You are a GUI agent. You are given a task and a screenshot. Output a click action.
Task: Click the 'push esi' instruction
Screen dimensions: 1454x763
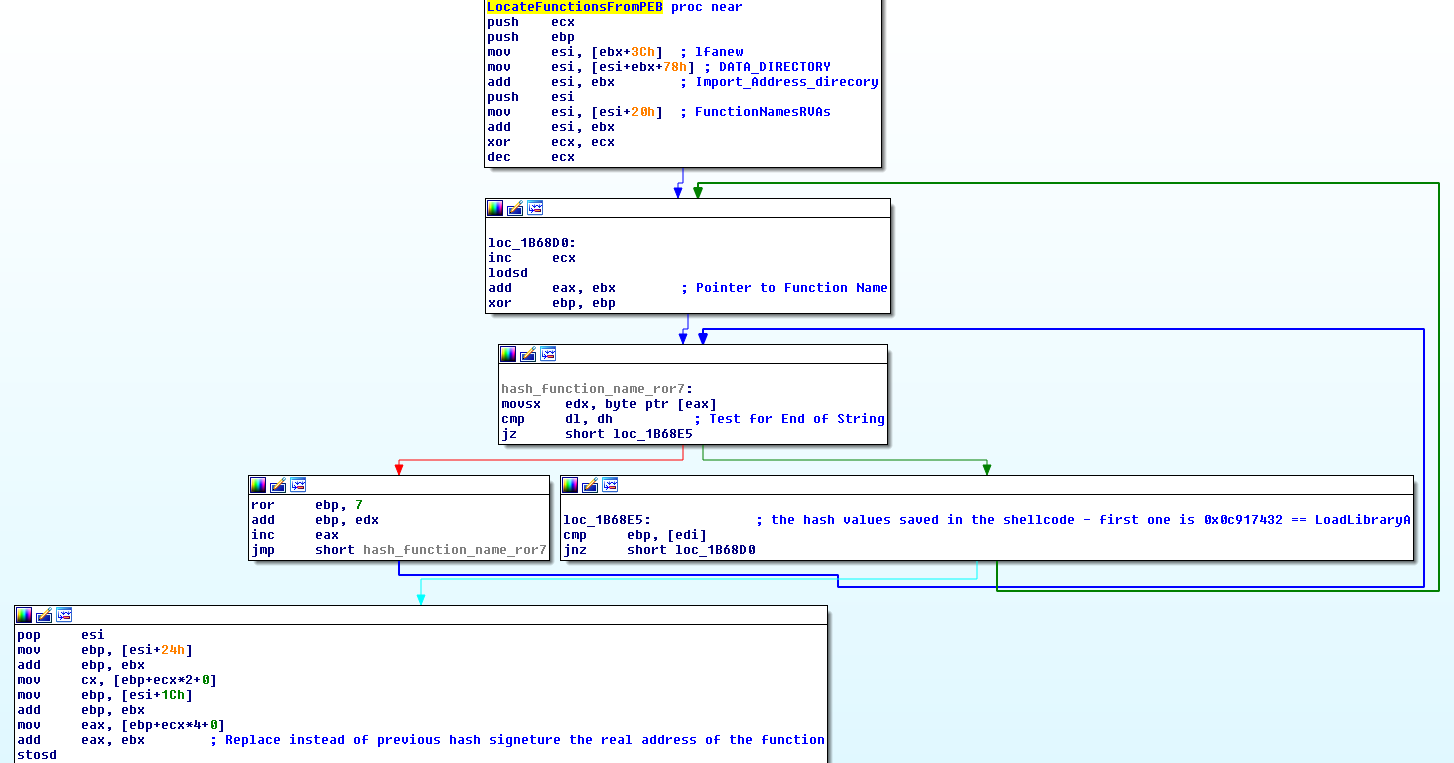click(x=531, y=97)
